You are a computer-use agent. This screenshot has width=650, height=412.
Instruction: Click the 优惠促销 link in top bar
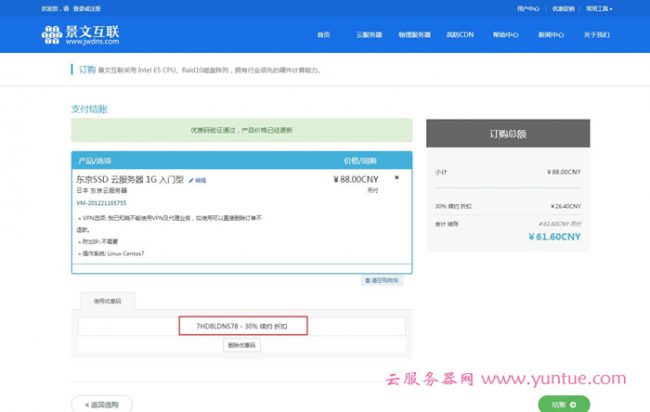click(564, 8)
